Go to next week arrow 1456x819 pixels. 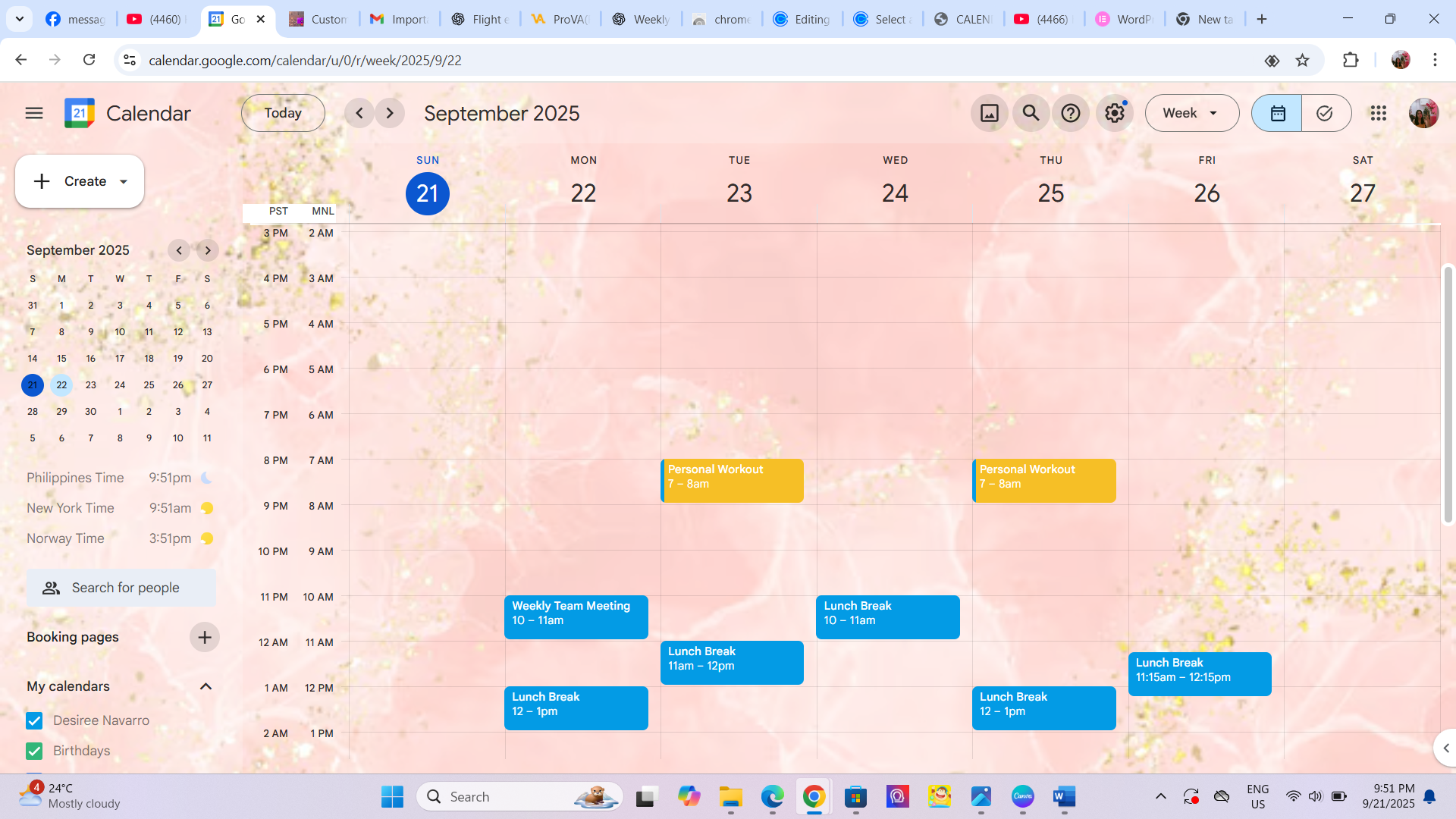click(x=390, y=113)
